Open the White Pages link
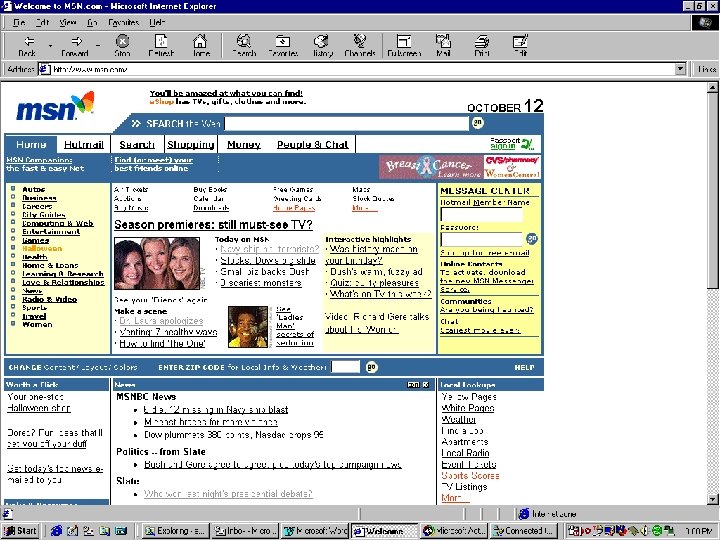Image resolution: width=720 pixels, height=540 pixels. (468, 408)
